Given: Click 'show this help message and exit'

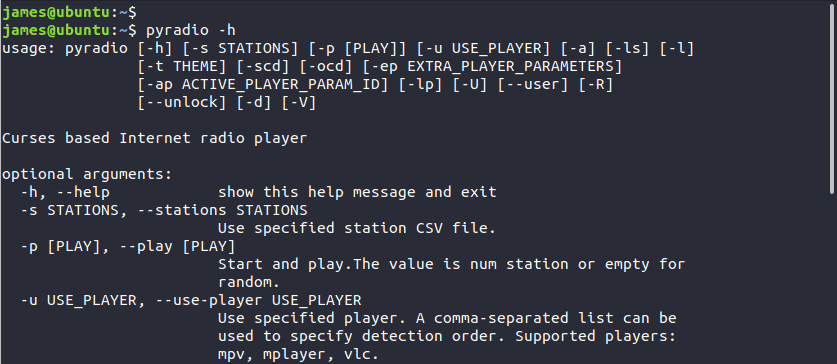Looking at the screenshot, I should pyautogui.click(x=357, y=192).
